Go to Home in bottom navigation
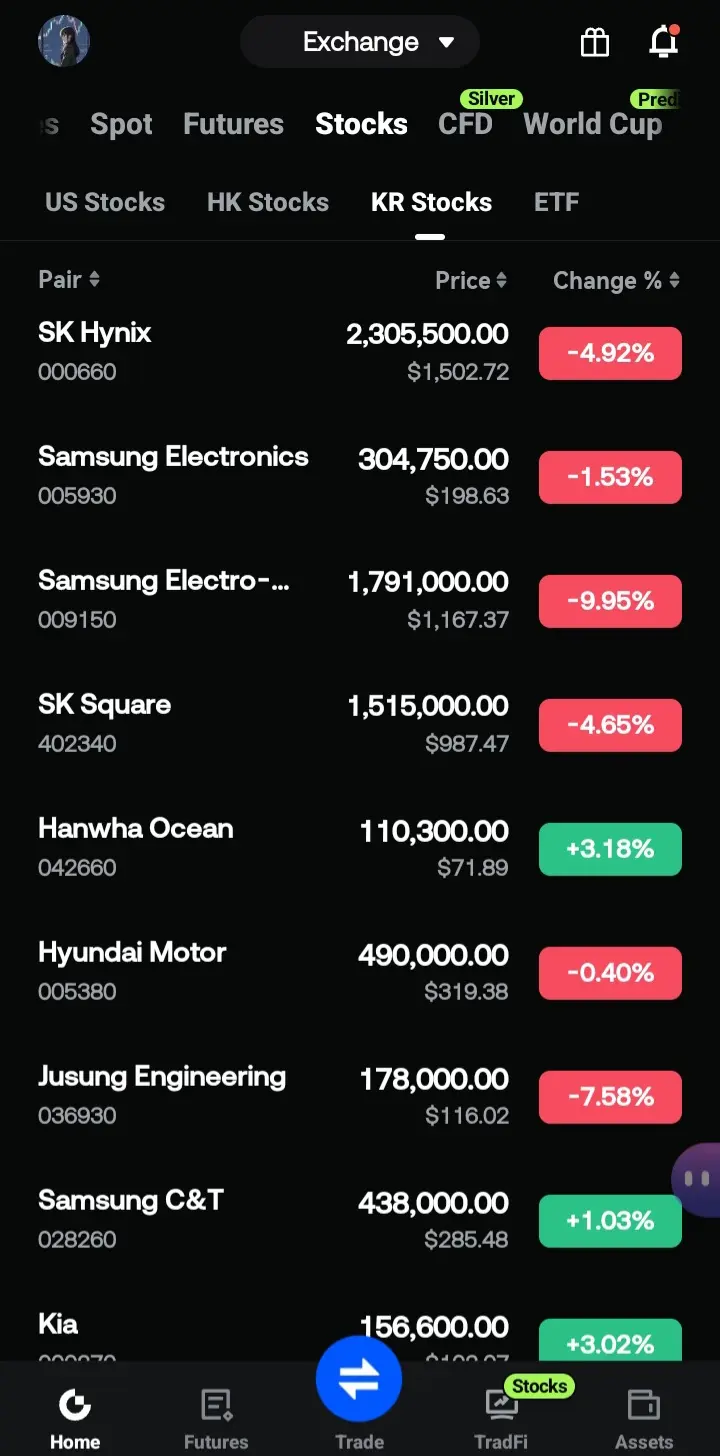 point(75,1418)
